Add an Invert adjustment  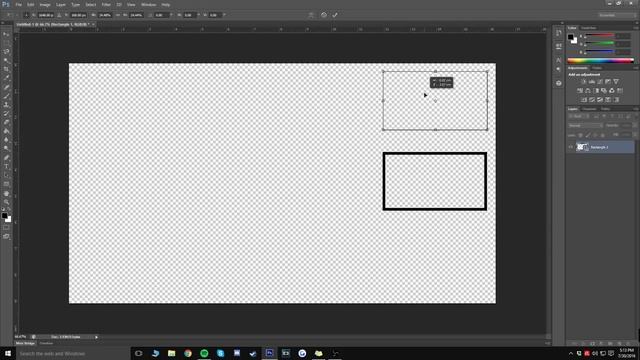pos(584,100)
